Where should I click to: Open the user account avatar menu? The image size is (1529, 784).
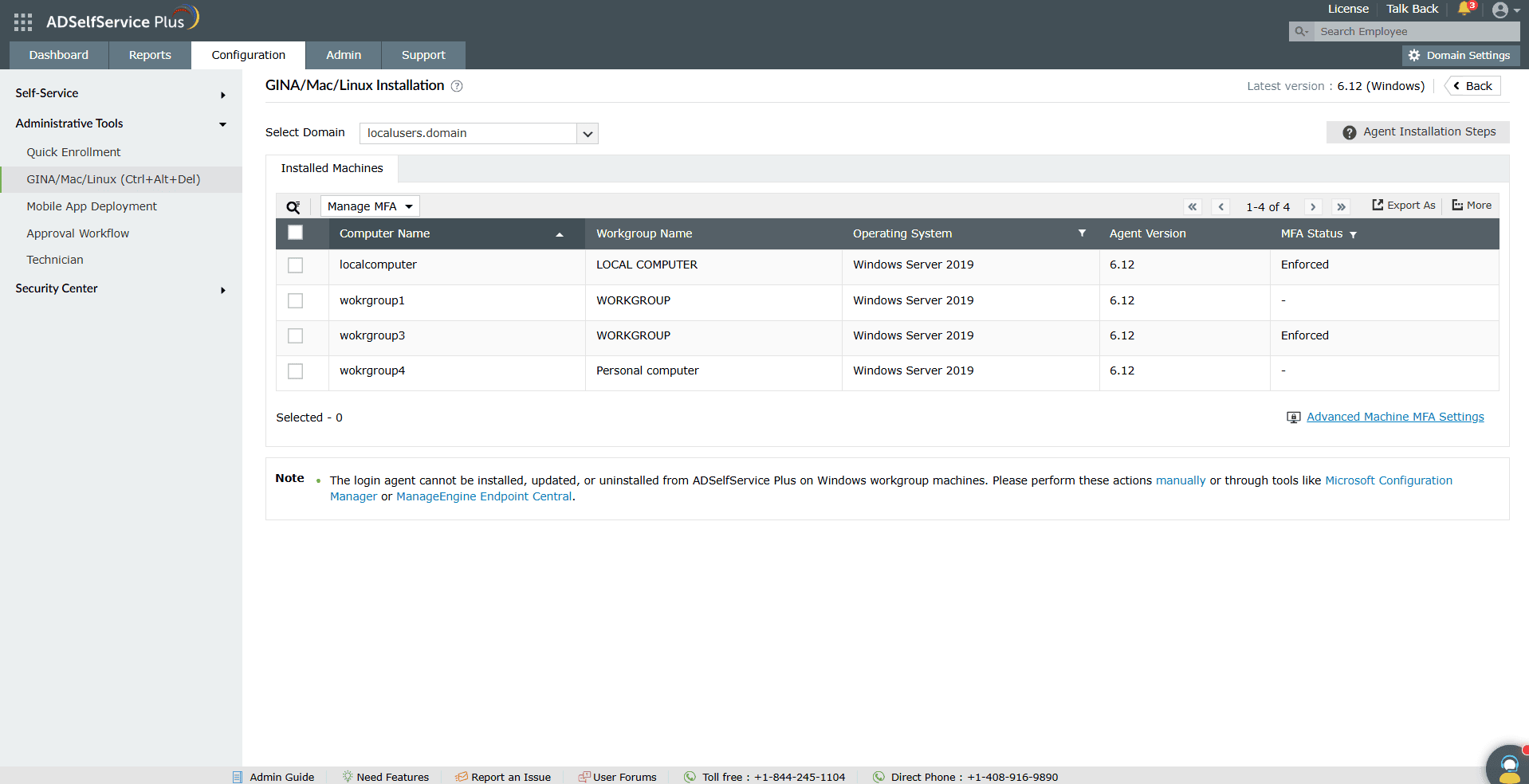coord(1505,10)
